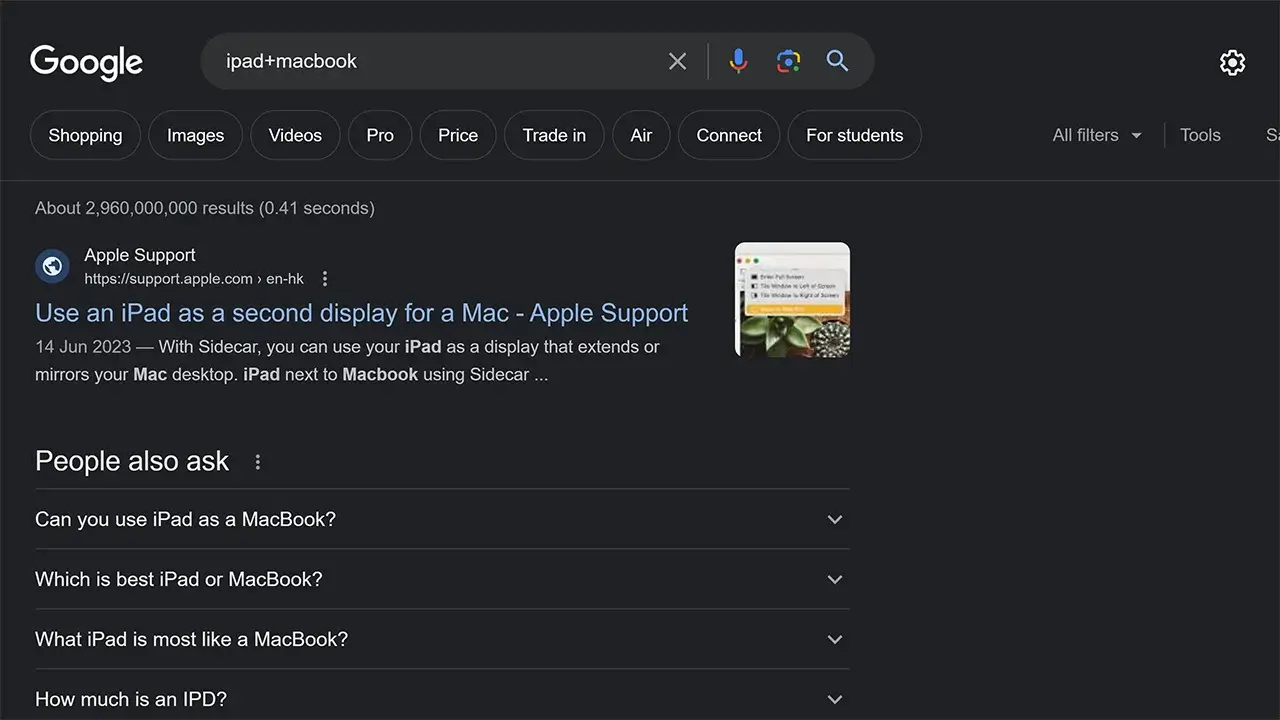Image resolution: width=1280 pixels, height=720 pixels.
Task: Choose the Air filter chip
Action: tap(641, 135)
